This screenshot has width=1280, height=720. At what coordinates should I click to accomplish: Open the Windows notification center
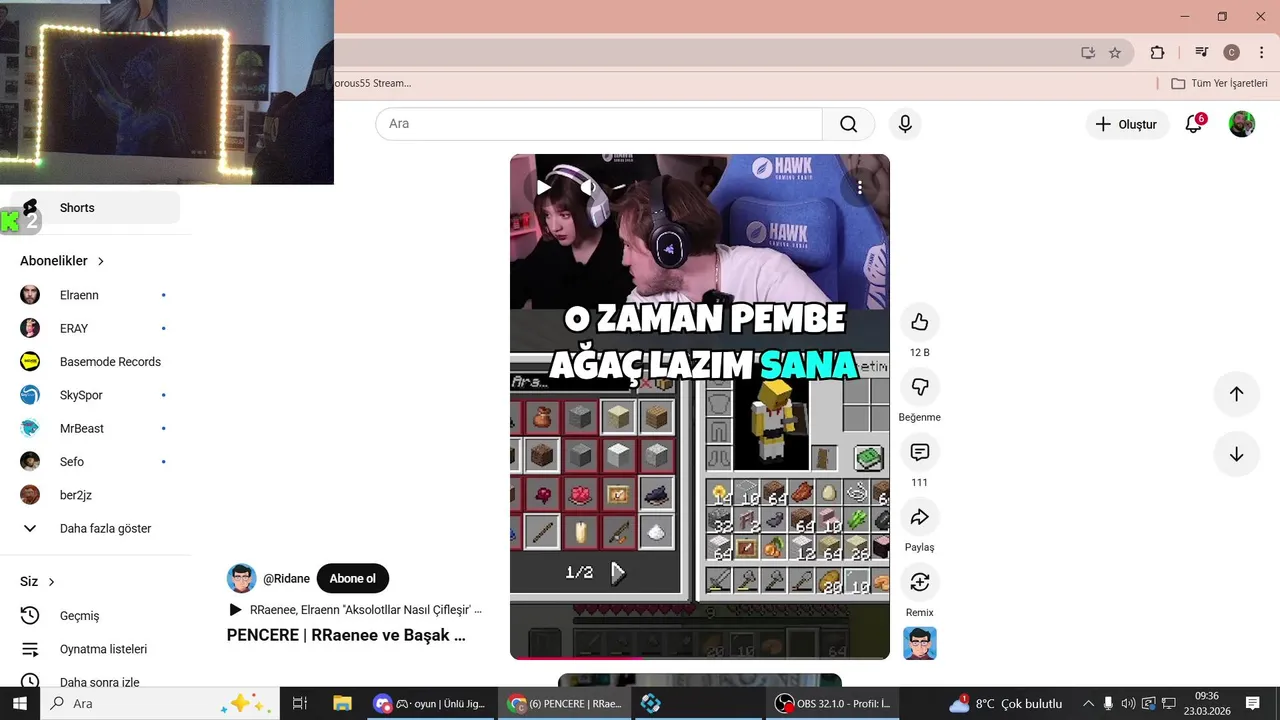tap(1252, 704)
